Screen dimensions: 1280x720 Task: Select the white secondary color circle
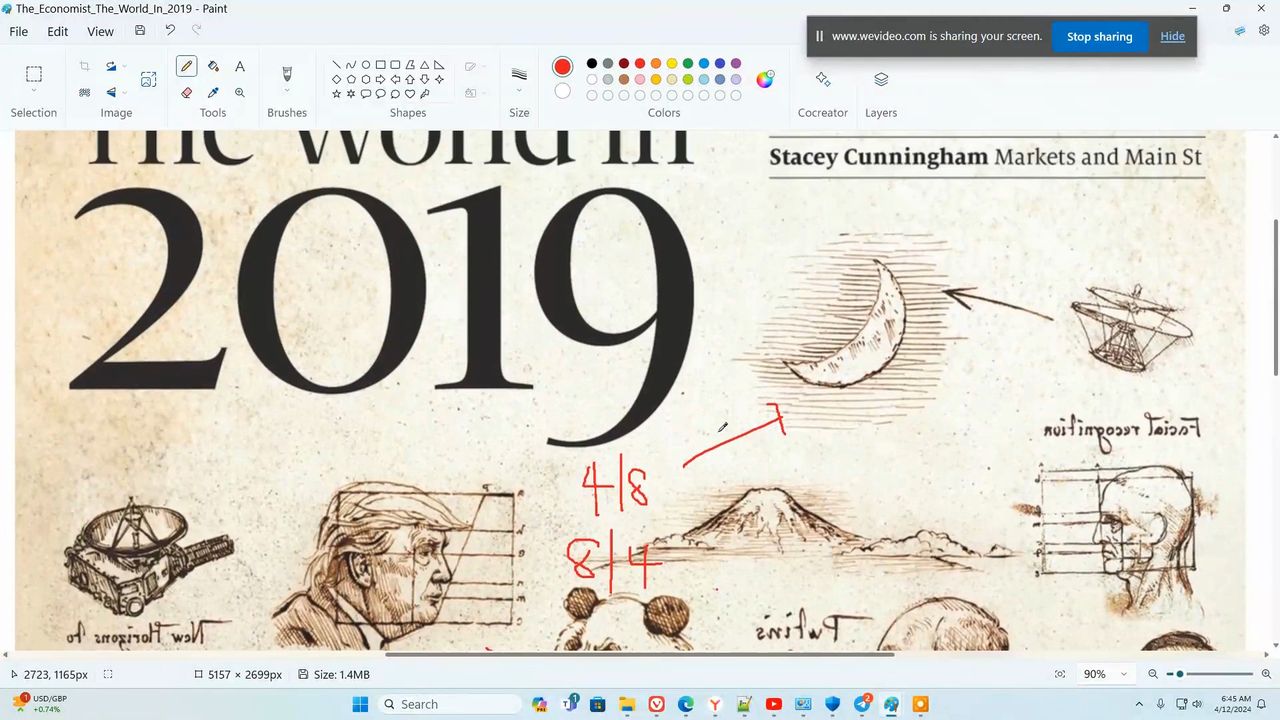coord(563,91)
